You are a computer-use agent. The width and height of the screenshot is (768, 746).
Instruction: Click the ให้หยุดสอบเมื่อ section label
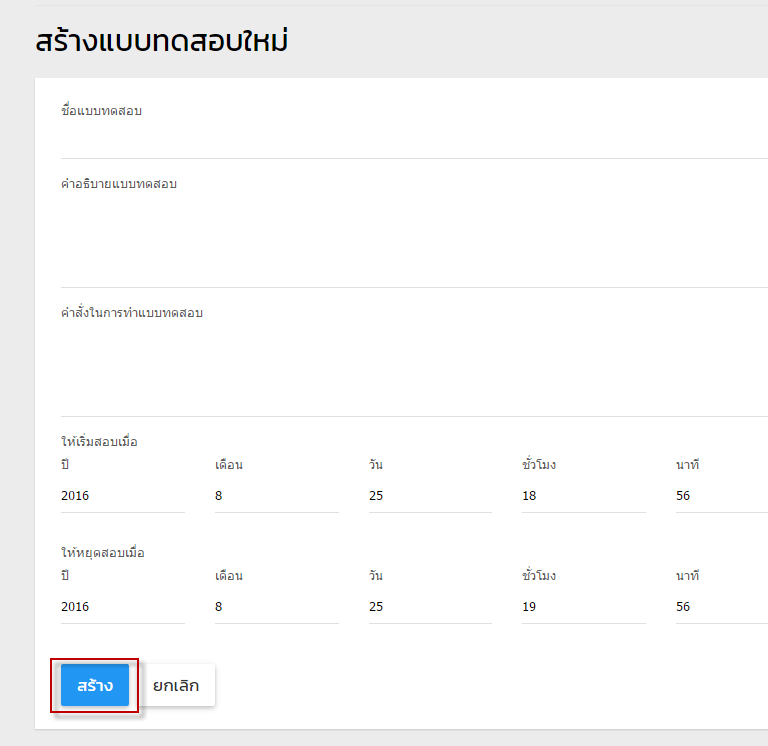(x=103, y=553)
